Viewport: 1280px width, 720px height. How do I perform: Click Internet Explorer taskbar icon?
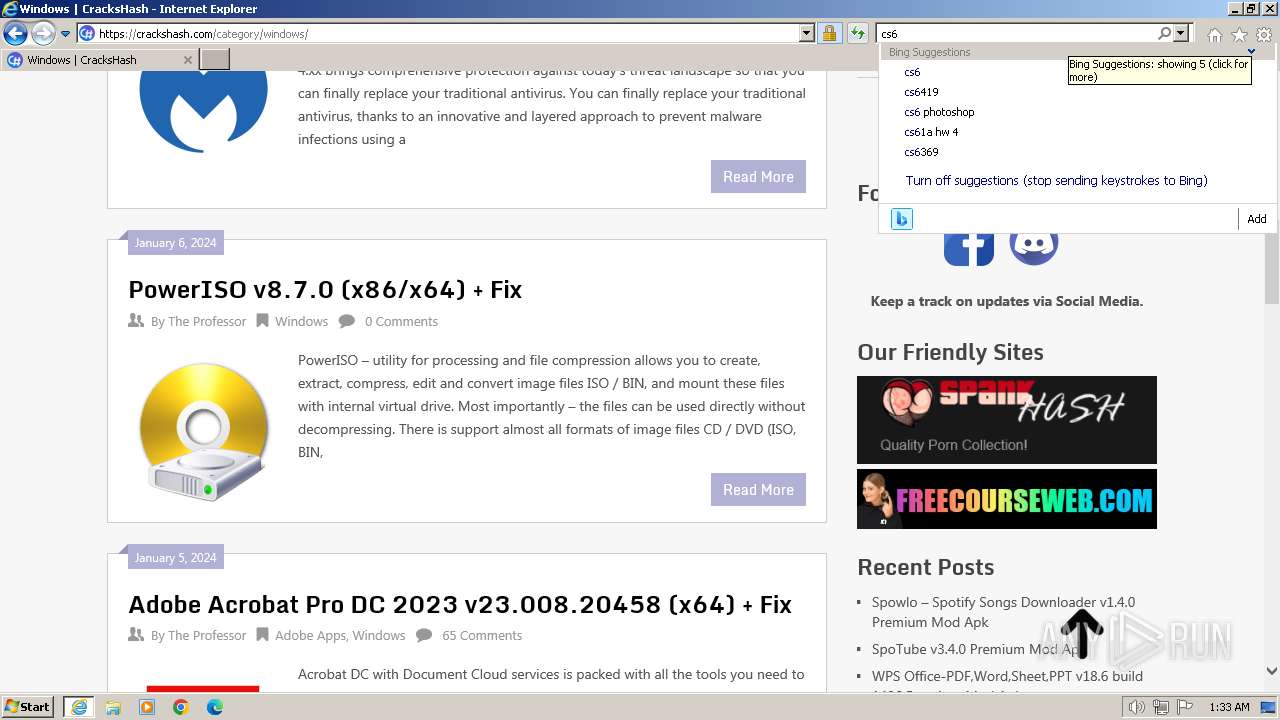(79, 707)
